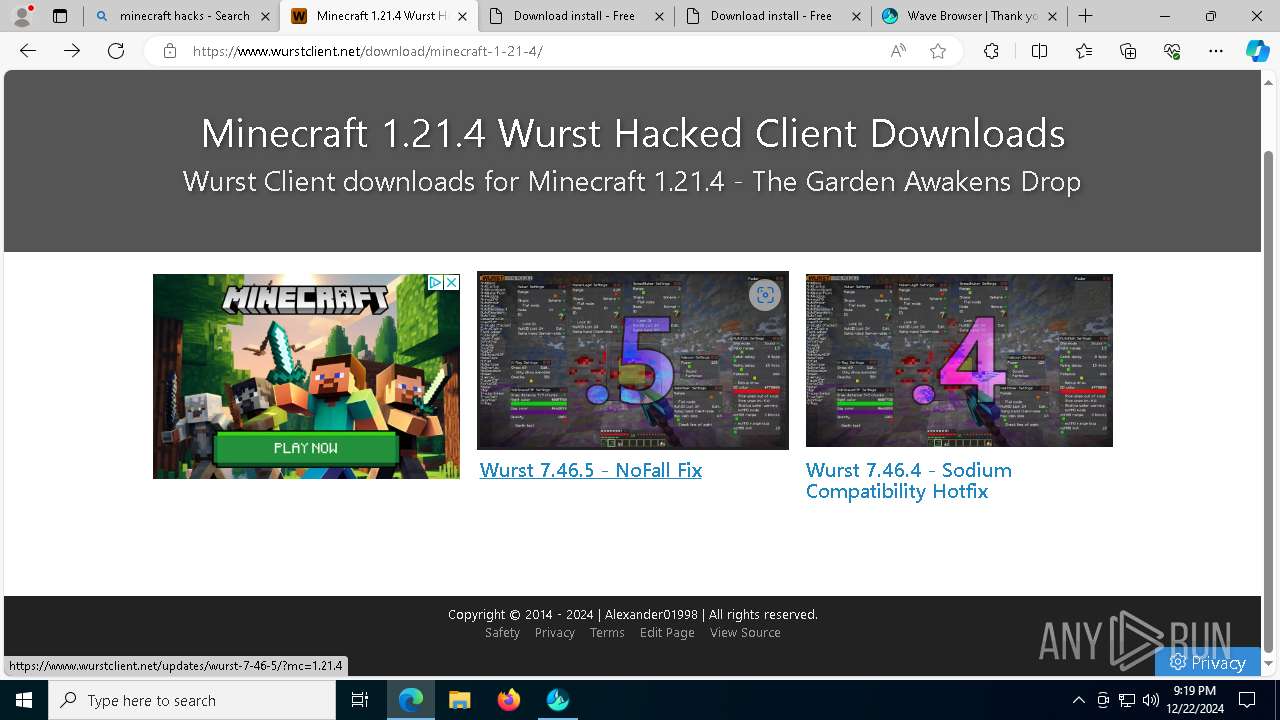Toggle Split screen view icon
The height and width of the screenshot is (720, 1280).
[x=1039, y=51]
